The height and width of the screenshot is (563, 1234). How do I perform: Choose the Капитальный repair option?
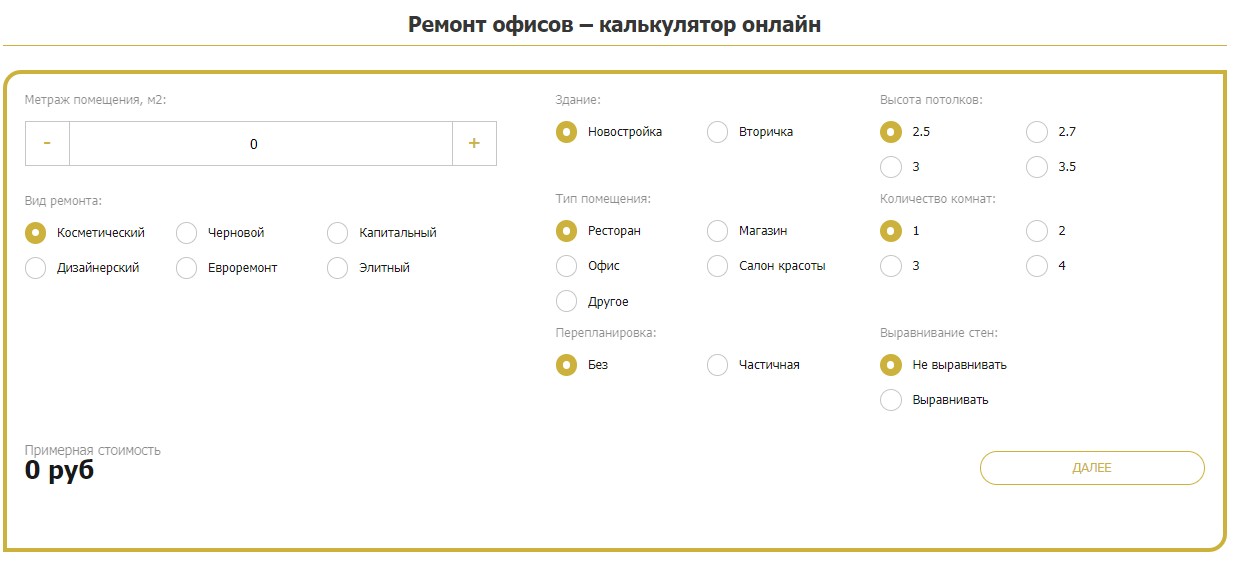tap(338, 233)
